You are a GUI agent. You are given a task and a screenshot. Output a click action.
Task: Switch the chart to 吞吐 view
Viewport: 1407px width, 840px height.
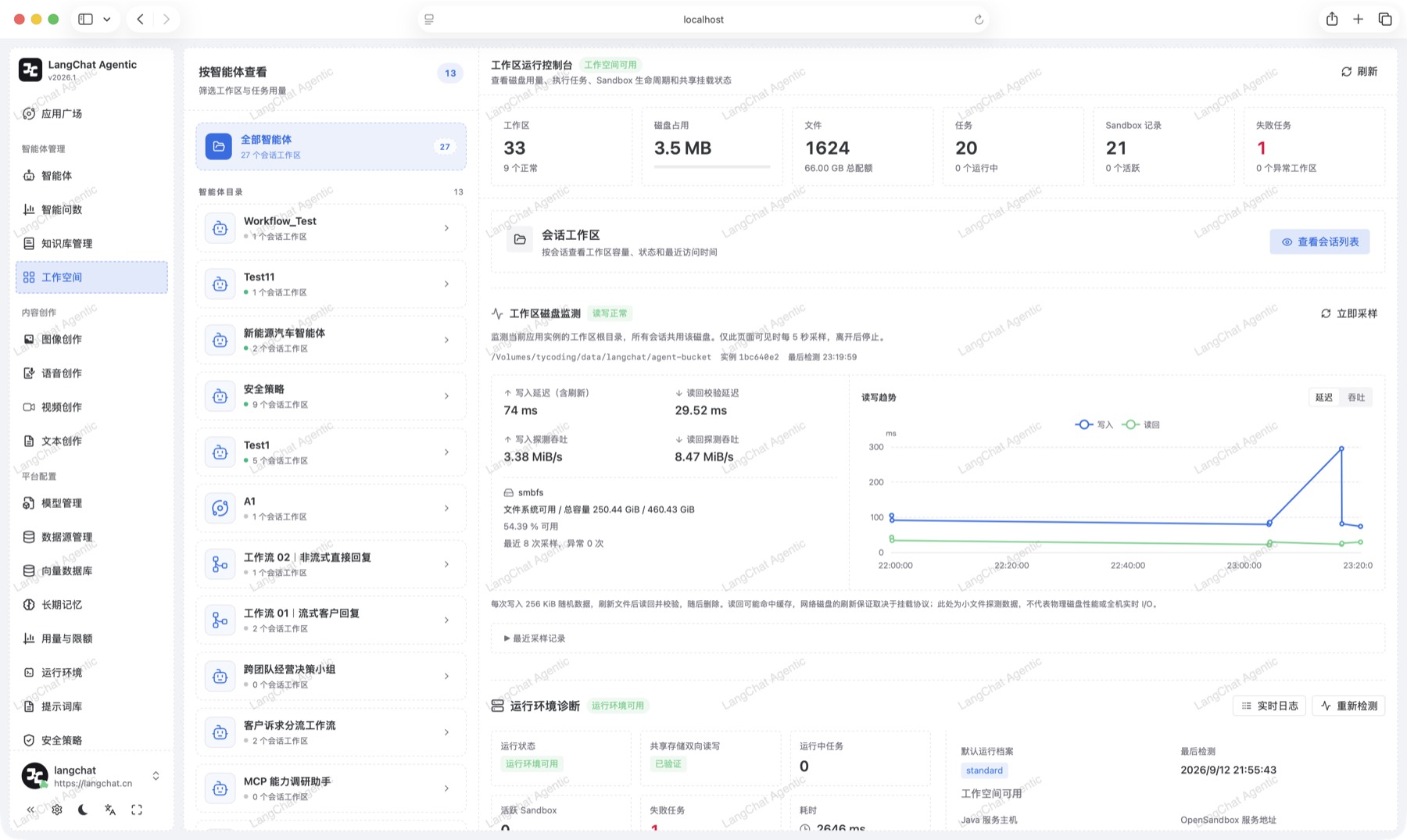tap(1356, 398)
